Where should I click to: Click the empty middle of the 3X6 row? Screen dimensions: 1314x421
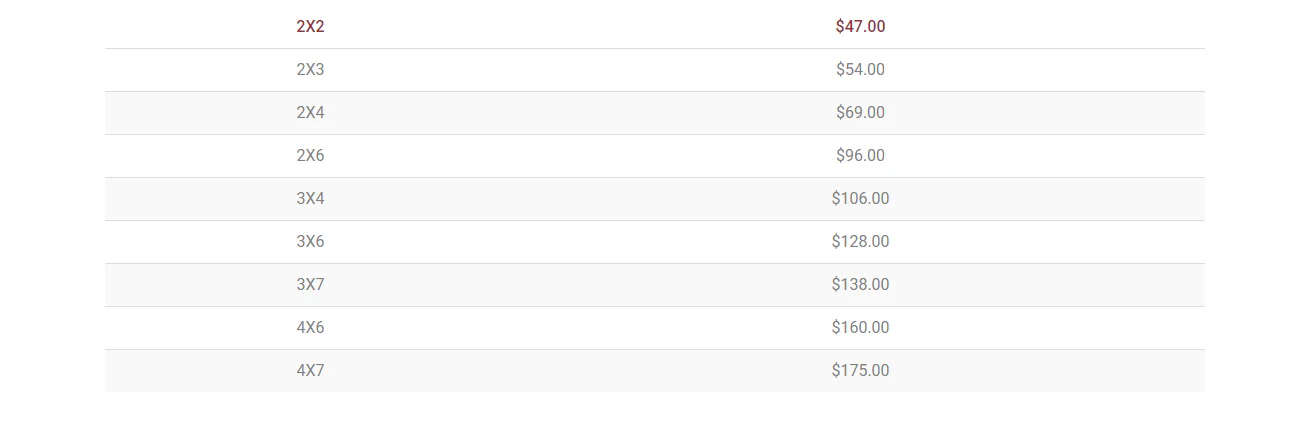click(x=585, y=242)
